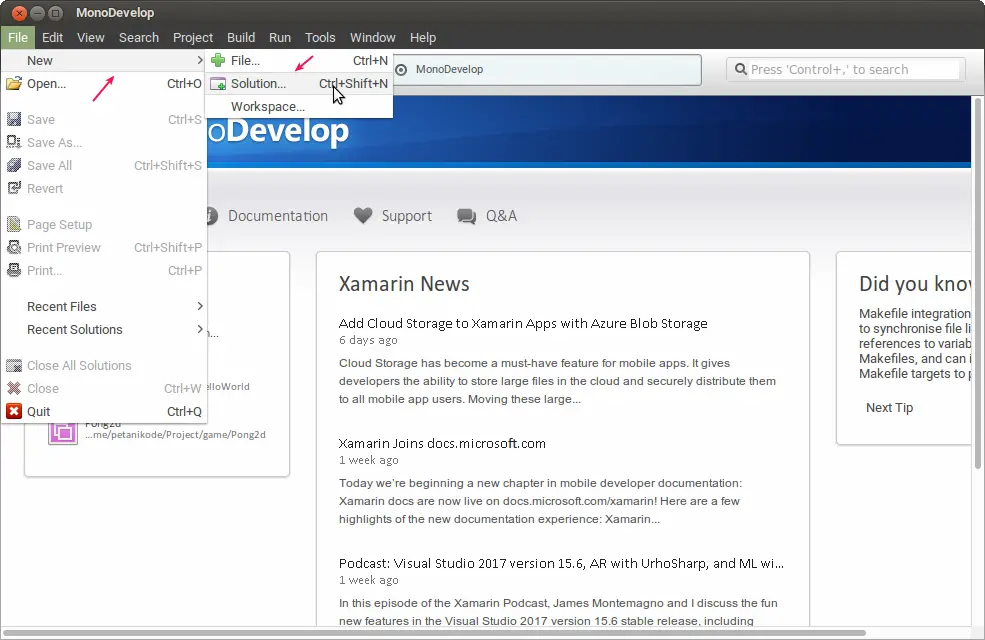
Task: Select the Save All icon
Action: [x=16, y=165]
